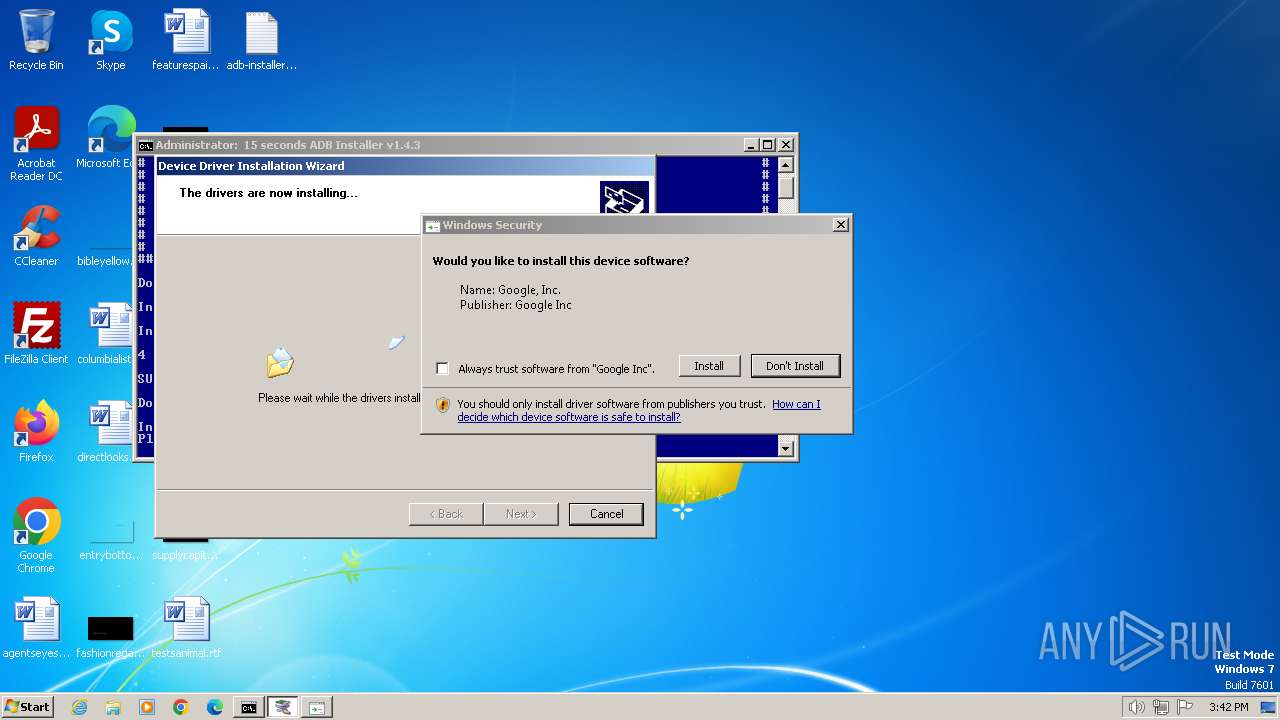
Task: Close the Windows Security dialog
Action: tap(841, 225)
